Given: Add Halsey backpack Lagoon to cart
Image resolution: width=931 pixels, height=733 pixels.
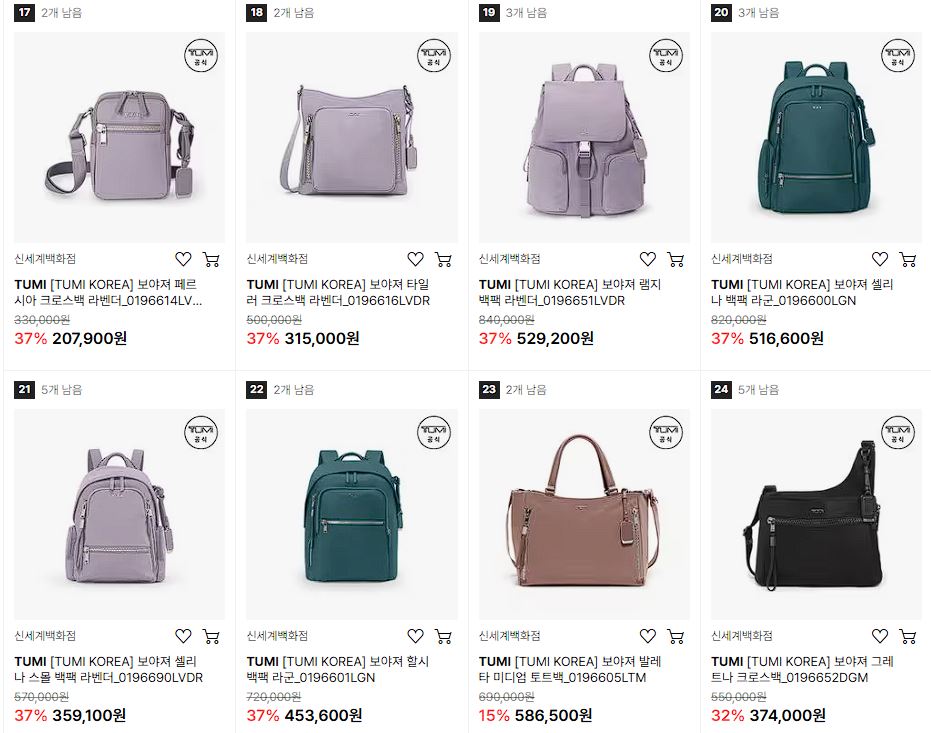Looking at the screenshot, I should [x=443, y=636].
